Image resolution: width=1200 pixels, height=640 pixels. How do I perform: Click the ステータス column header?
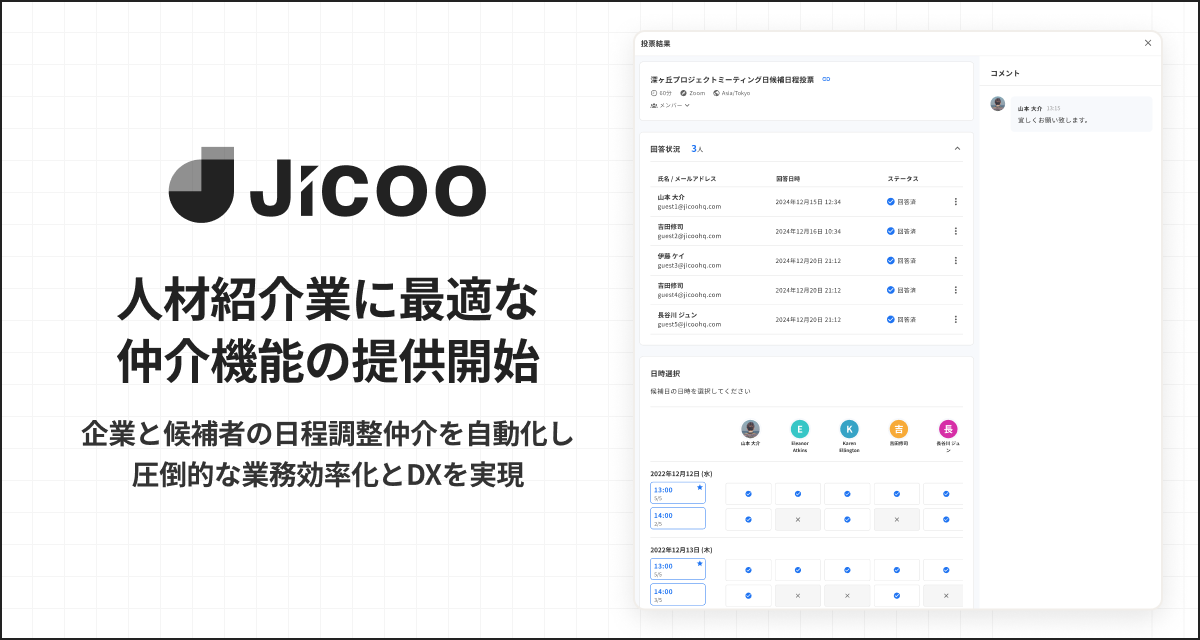pyautogui.click(x=903, y=179)
